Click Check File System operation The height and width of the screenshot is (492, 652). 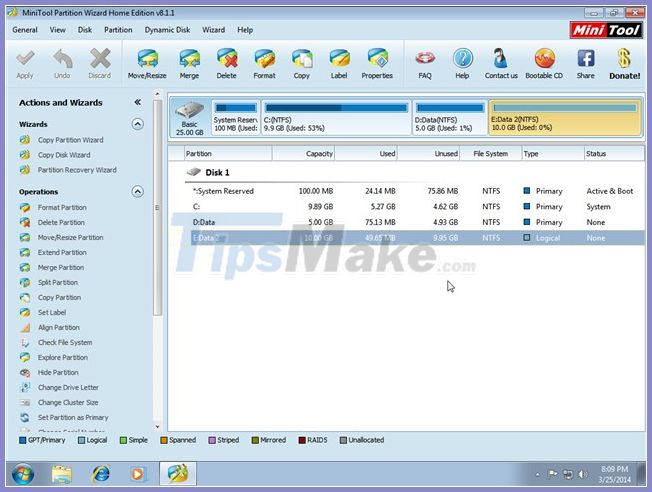pos(56,342)
